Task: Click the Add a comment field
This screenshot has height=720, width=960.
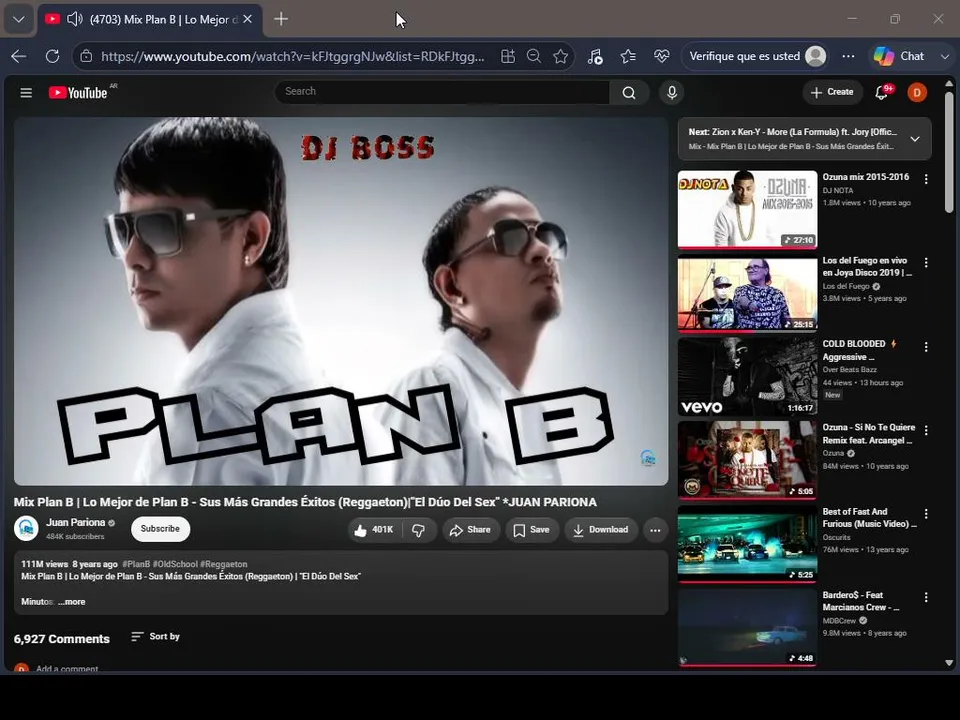Action: tap(67, 669)
